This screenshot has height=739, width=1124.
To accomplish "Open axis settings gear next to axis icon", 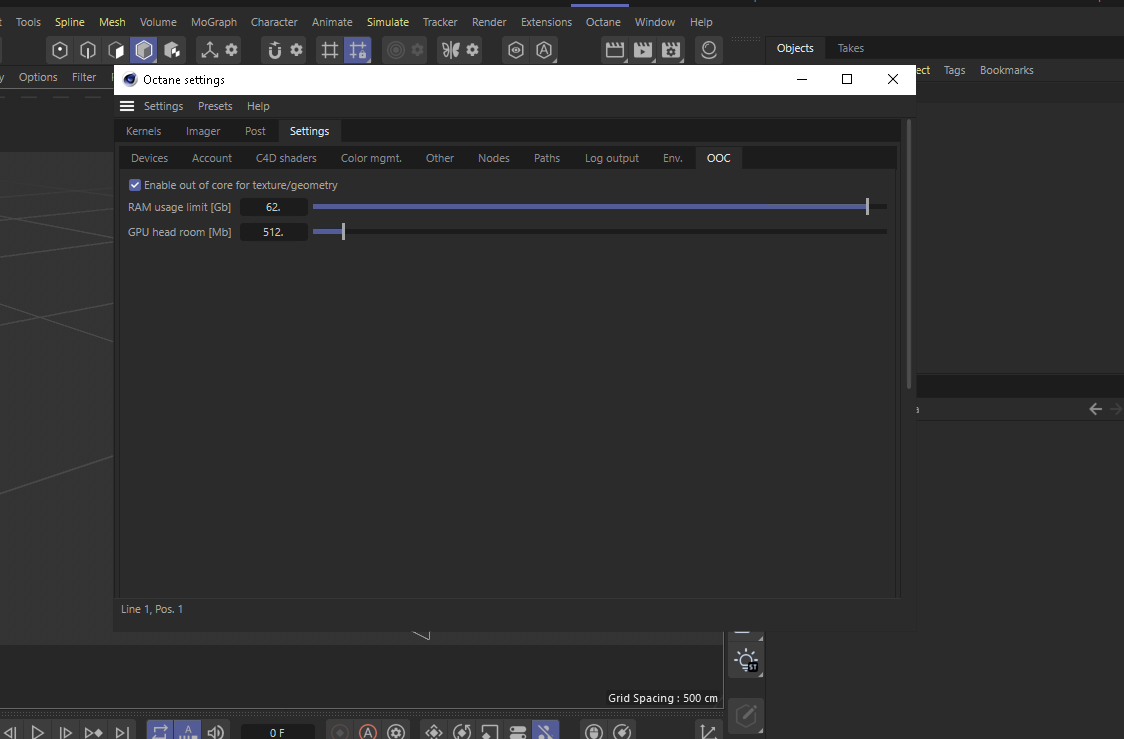I will (232, 49).
